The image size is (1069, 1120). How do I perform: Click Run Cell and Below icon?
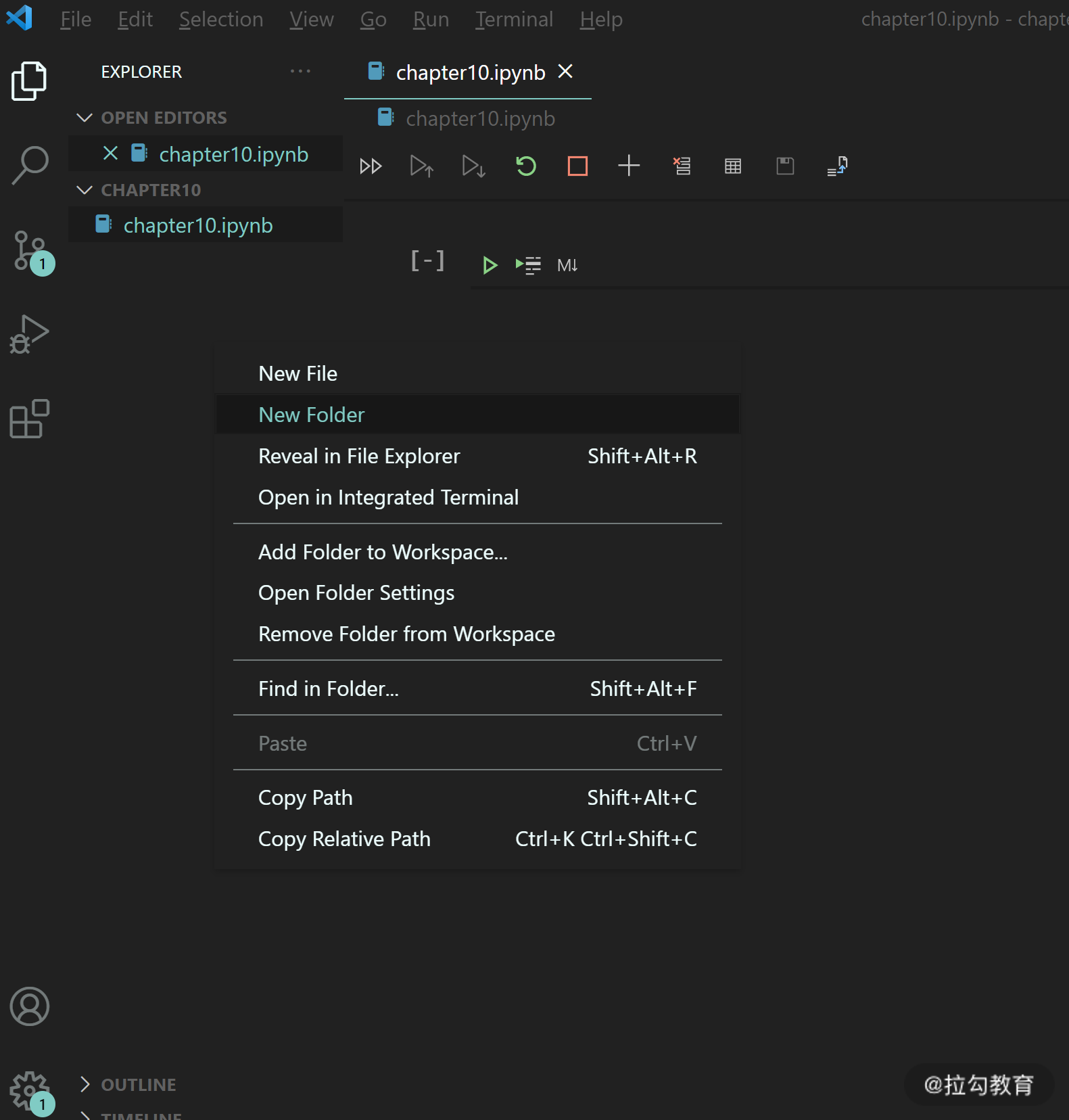click(x=473, y=166)
